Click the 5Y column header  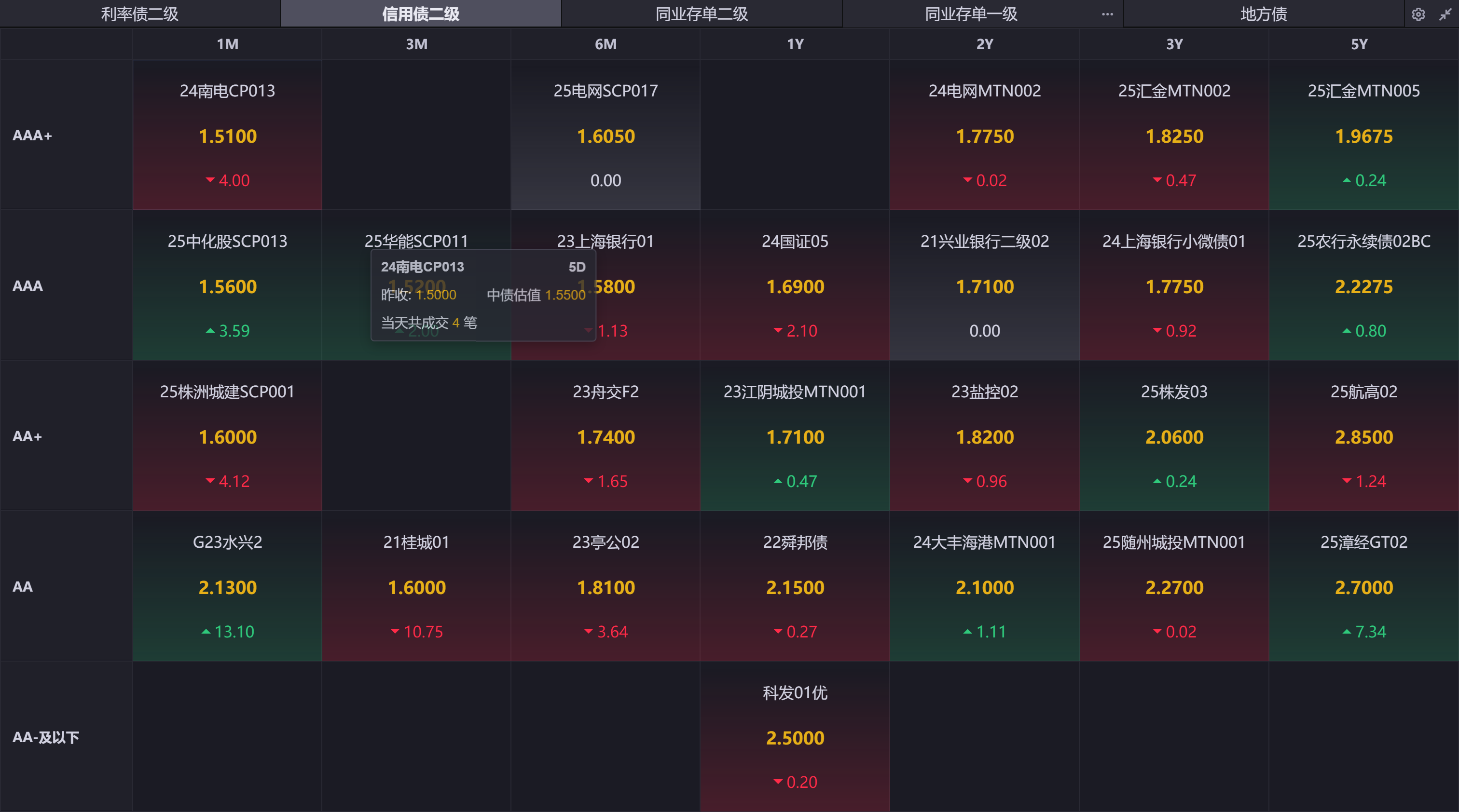1359,44
